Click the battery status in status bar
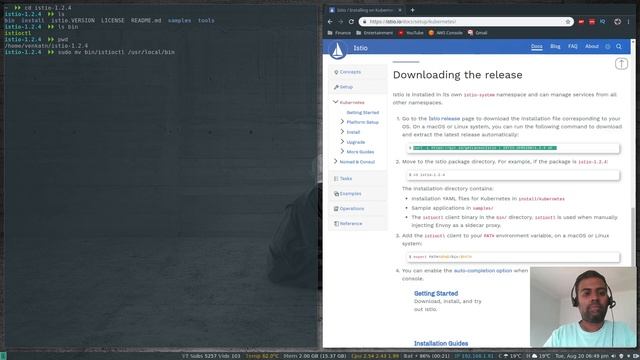Image resolution: width=640 pixels, height=360 pixels. click(x=427, y=356)
